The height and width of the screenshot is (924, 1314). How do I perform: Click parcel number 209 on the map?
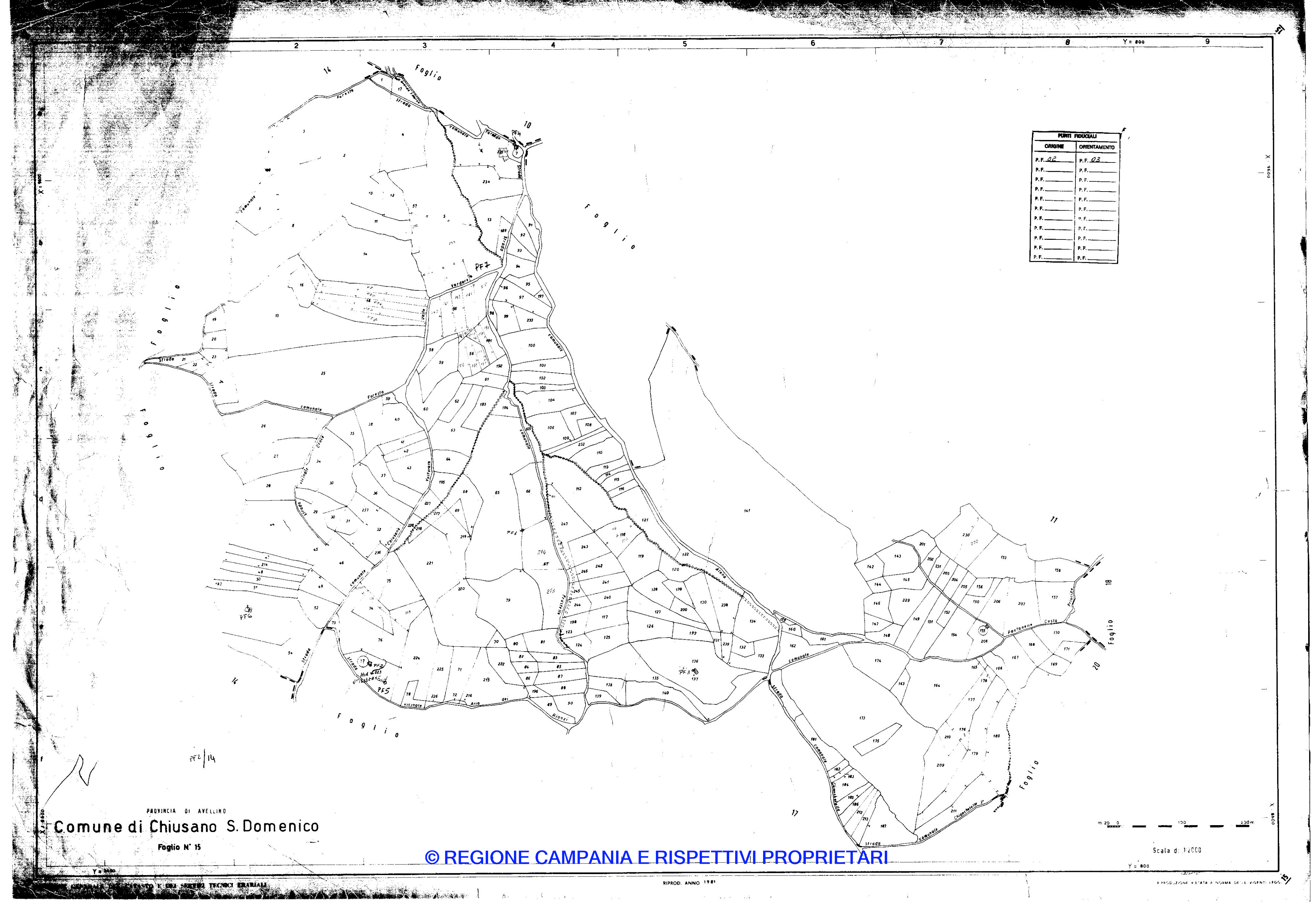940,765
